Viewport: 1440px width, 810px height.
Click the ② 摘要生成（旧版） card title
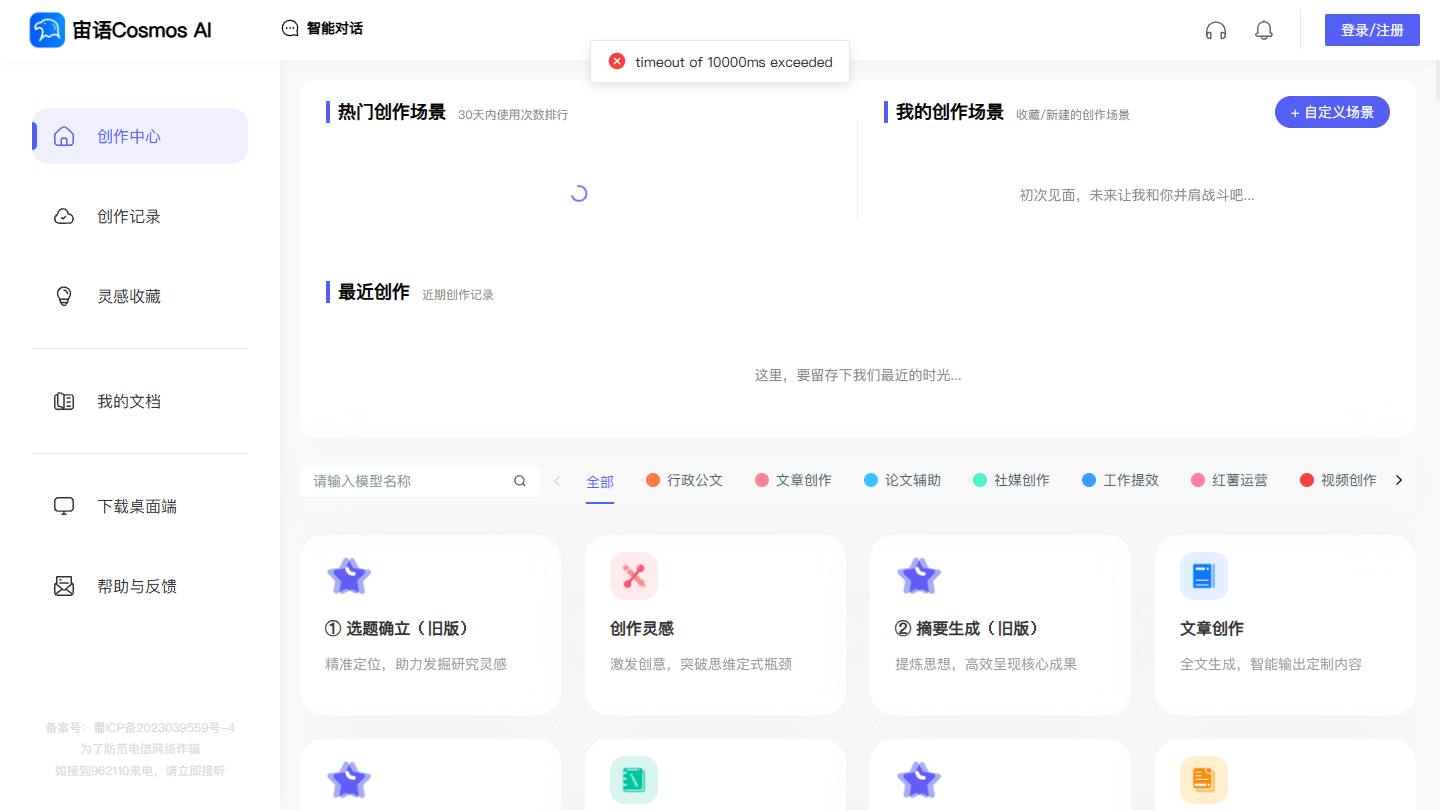click(x=967, y=629)
